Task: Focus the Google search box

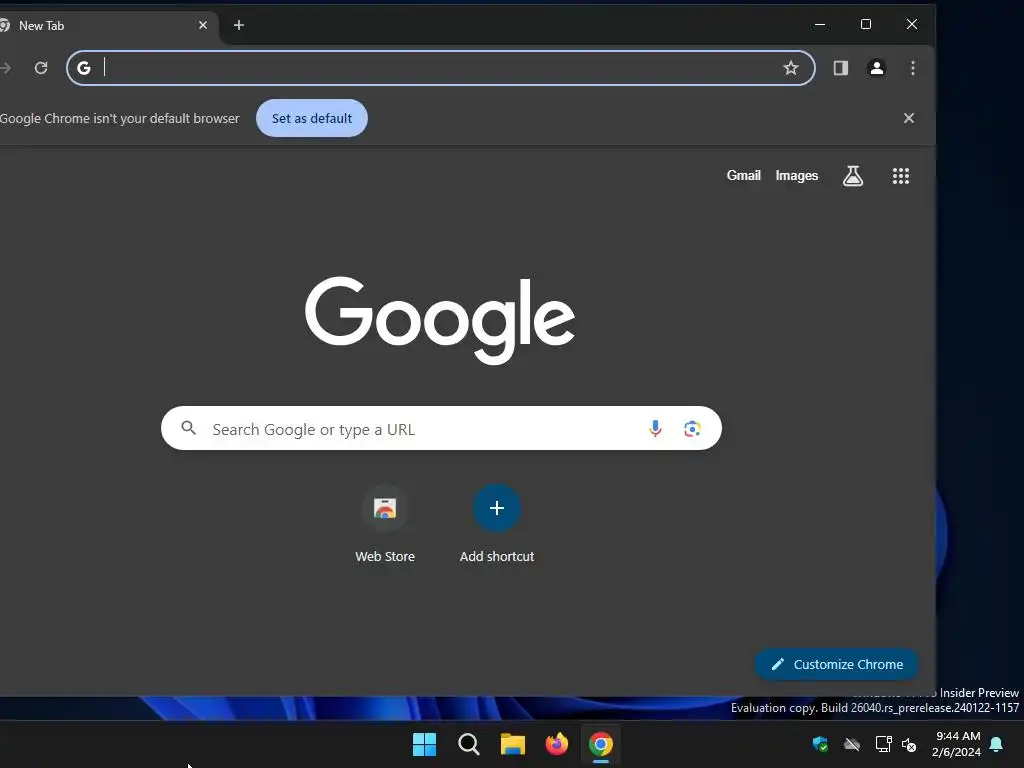Action: click(x=441, y=428)
